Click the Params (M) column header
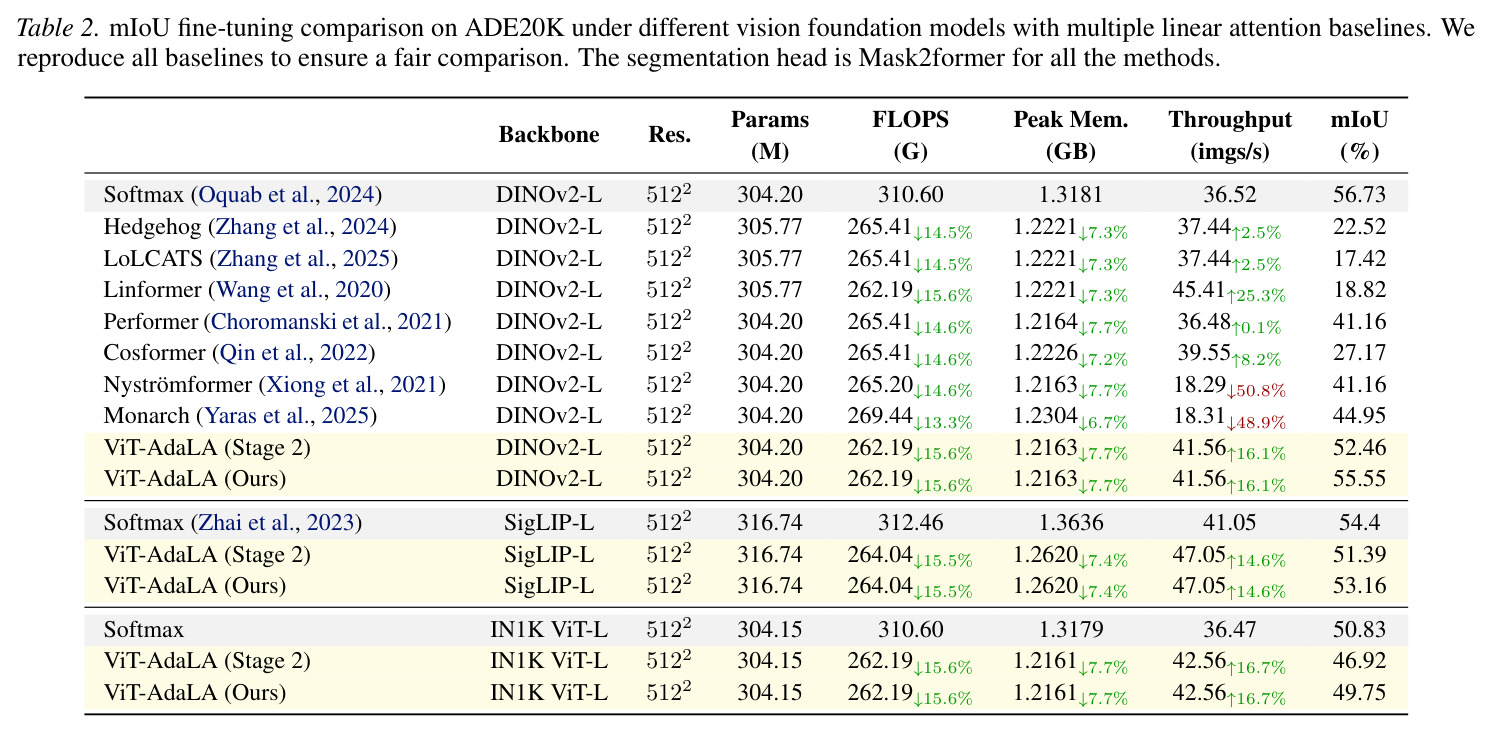The image size is (1491, 732). 770,136
